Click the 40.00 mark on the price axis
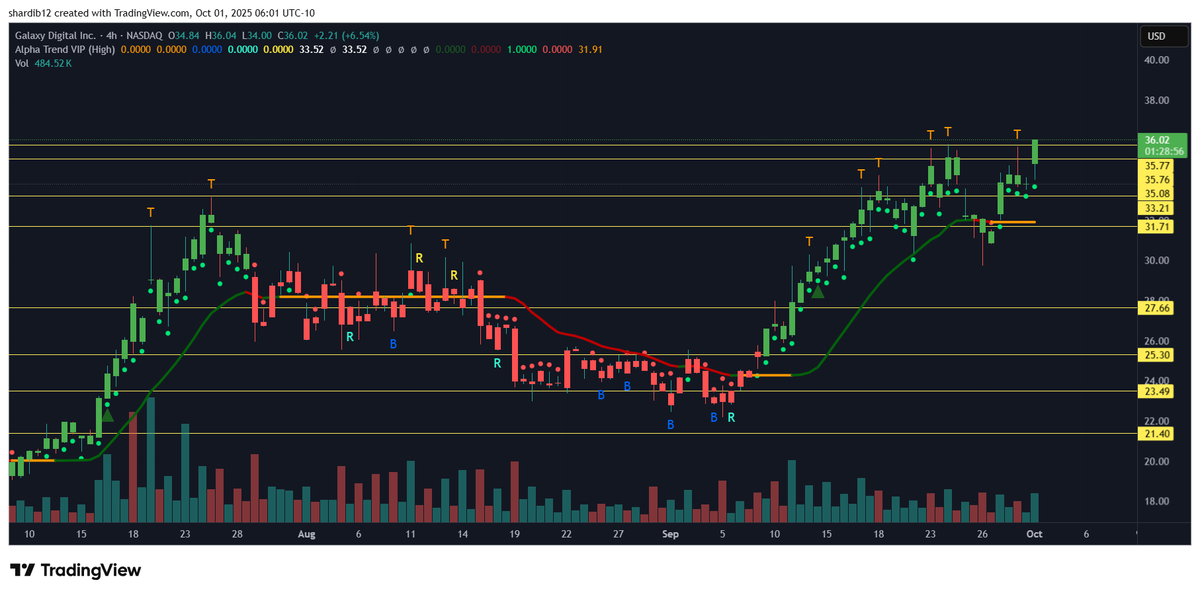The height and width of the screenshot is (595, 1200). pos(1157,60)
